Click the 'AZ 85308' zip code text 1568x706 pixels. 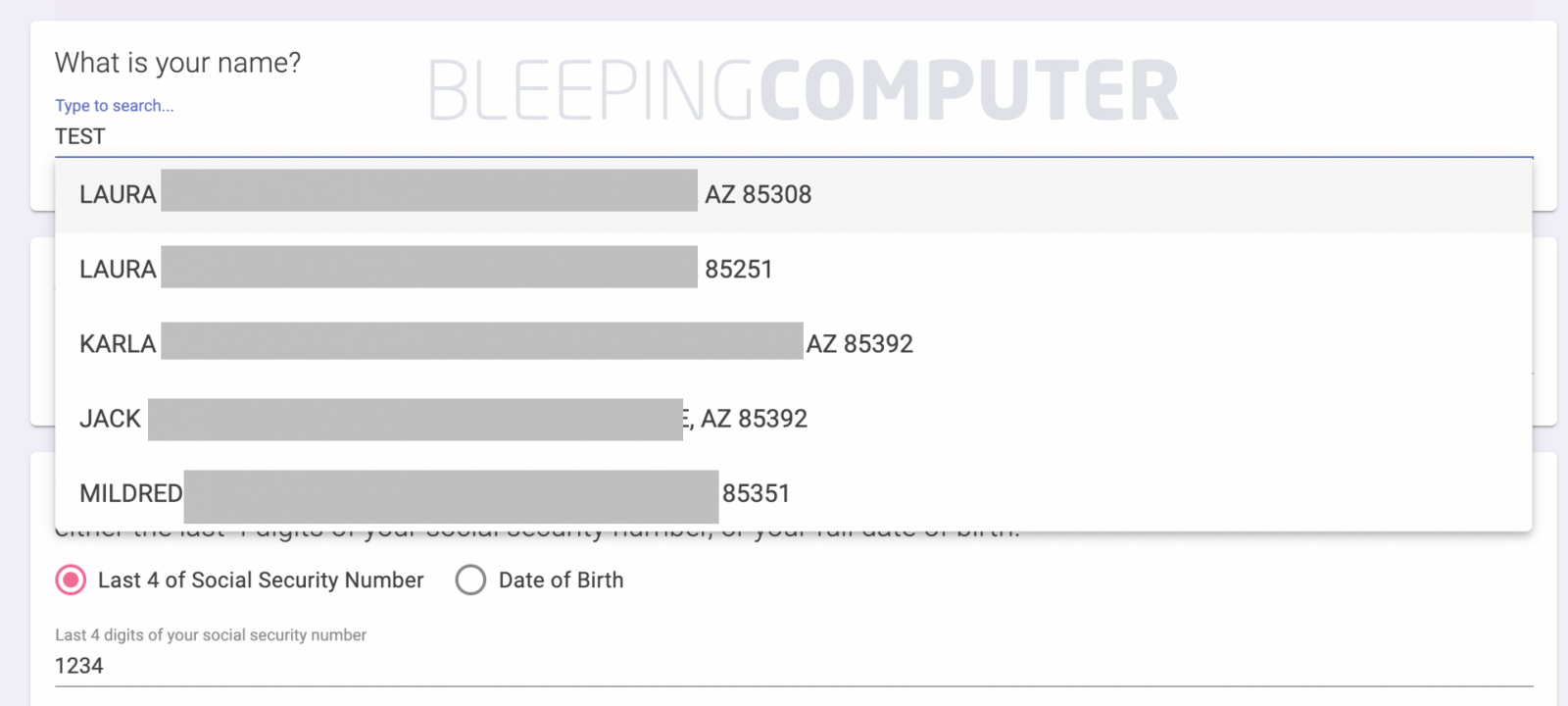(x=758, y=195)
